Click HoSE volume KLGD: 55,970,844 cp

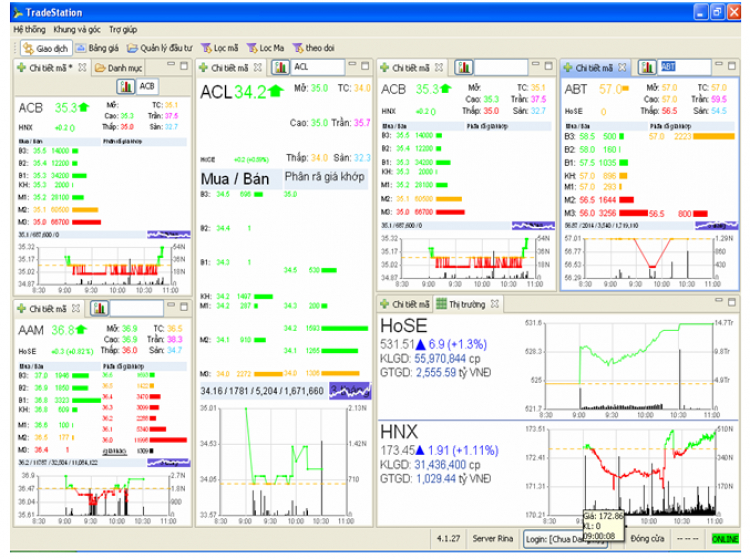(430, 359)
